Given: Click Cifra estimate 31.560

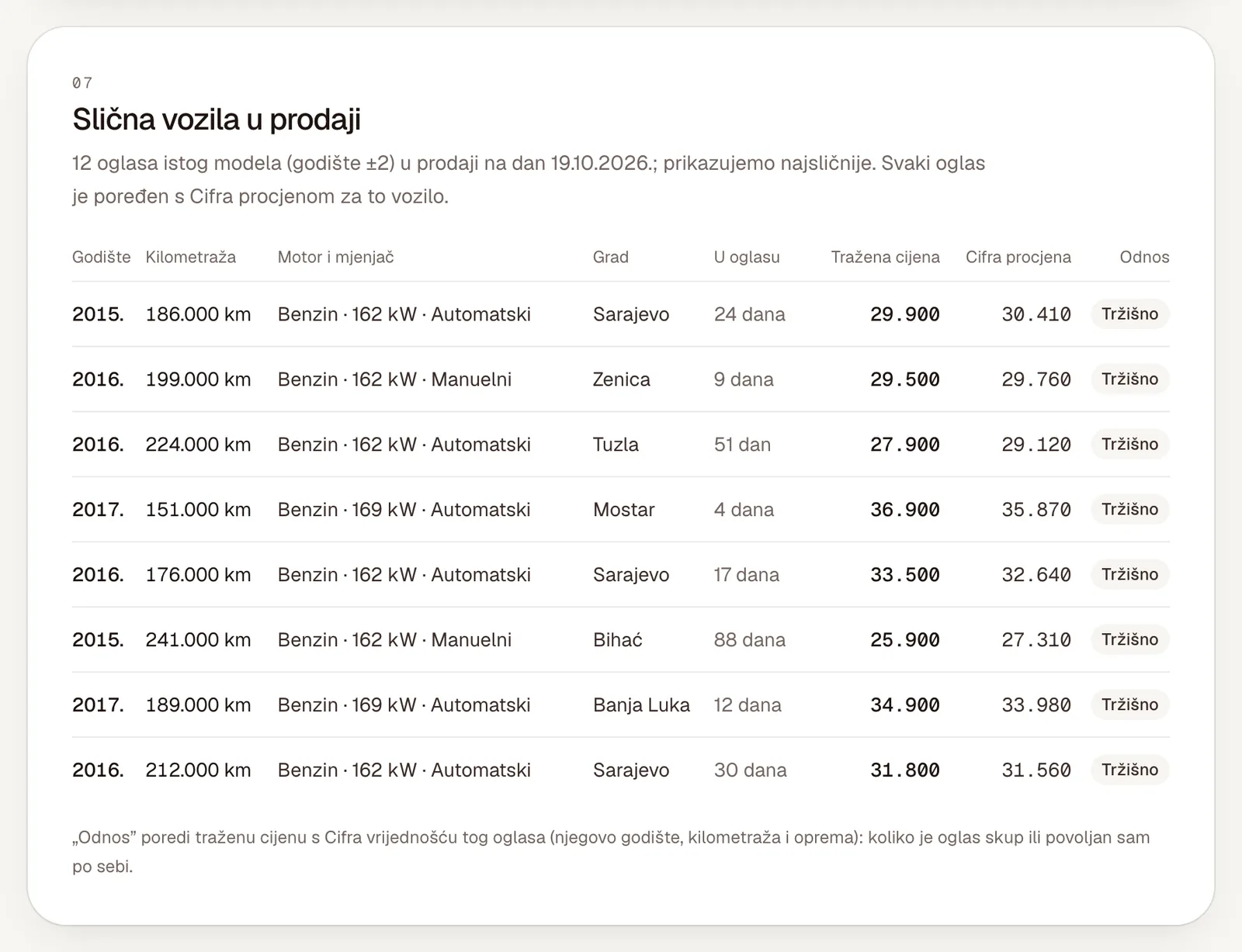Looking at the screenshot, I should click(x=1036, y=770).
